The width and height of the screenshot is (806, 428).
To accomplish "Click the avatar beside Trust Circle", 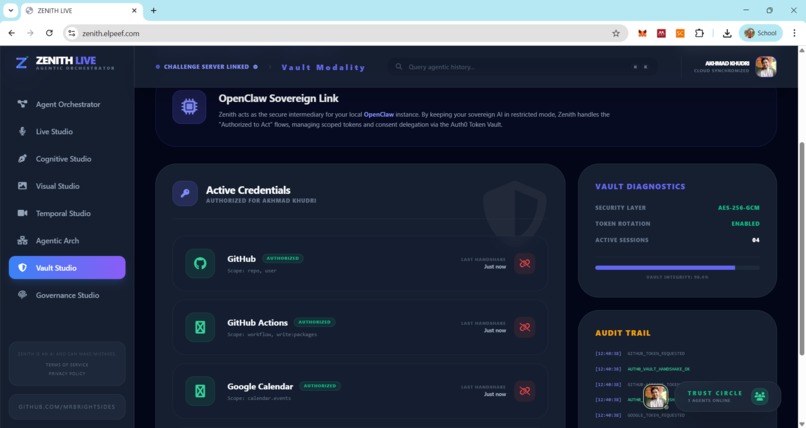I will pyautogui.click(x=655, y=396).
